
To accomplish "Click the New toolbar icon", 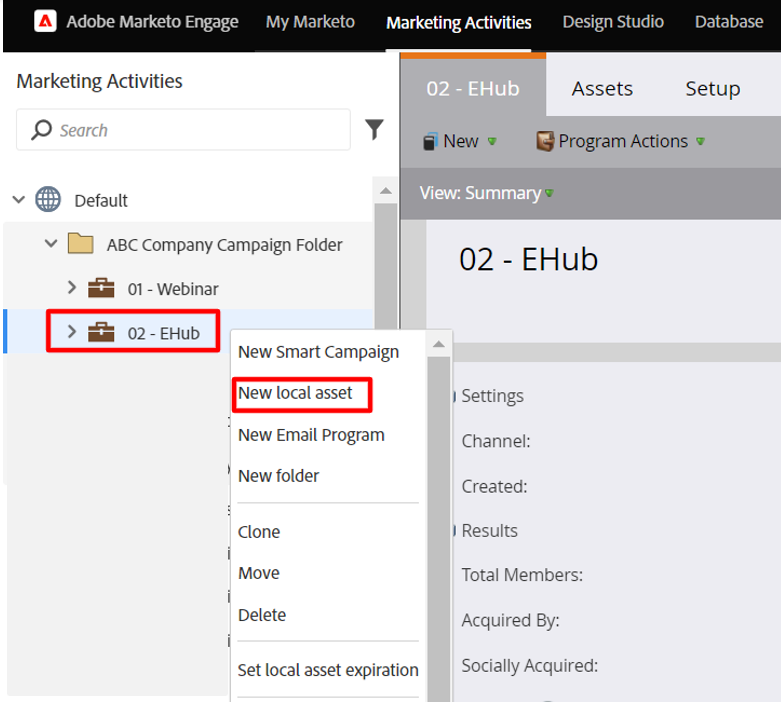I will pyautogui.click(x=430, y=141).
